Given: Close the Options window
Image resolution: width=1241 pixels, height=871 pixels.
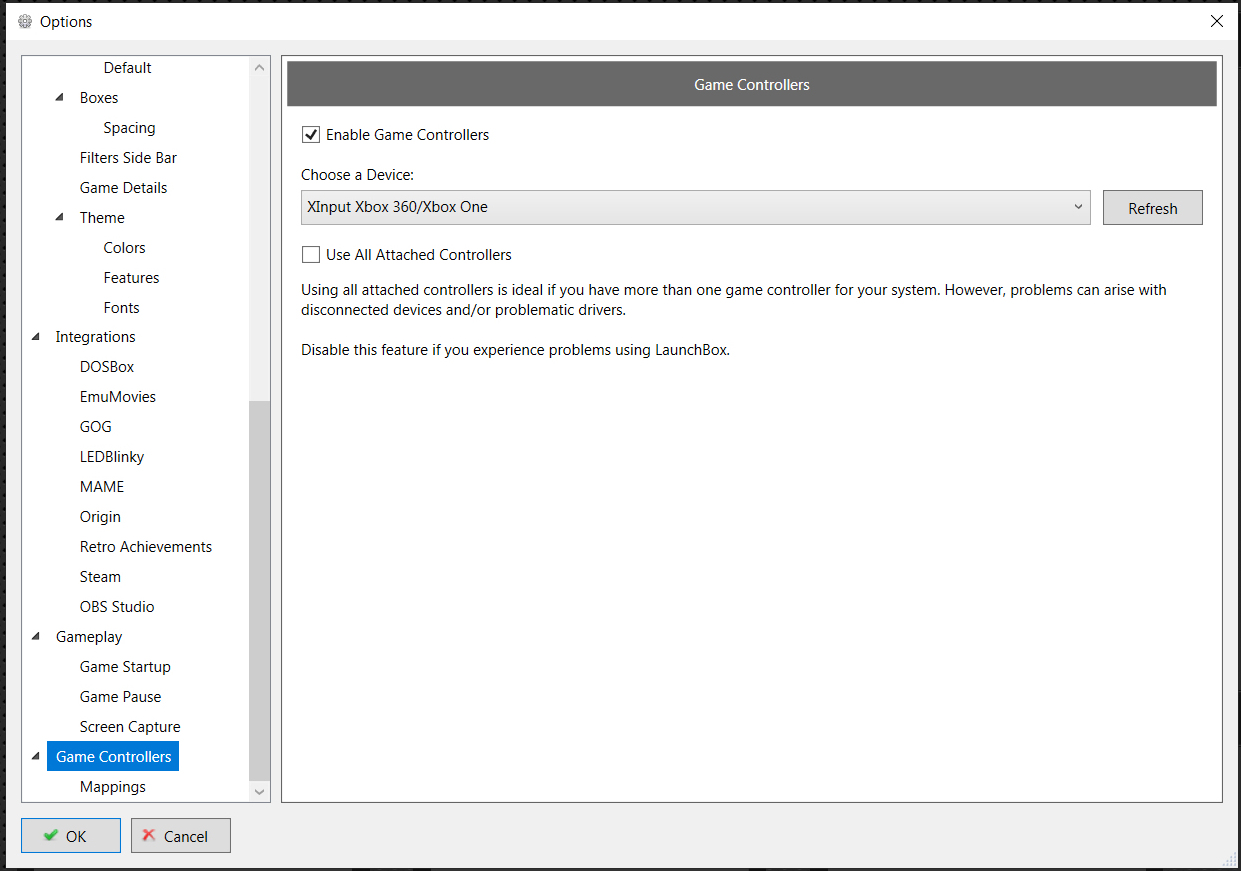Looking at the screenshot, I should pos(1216,21).
